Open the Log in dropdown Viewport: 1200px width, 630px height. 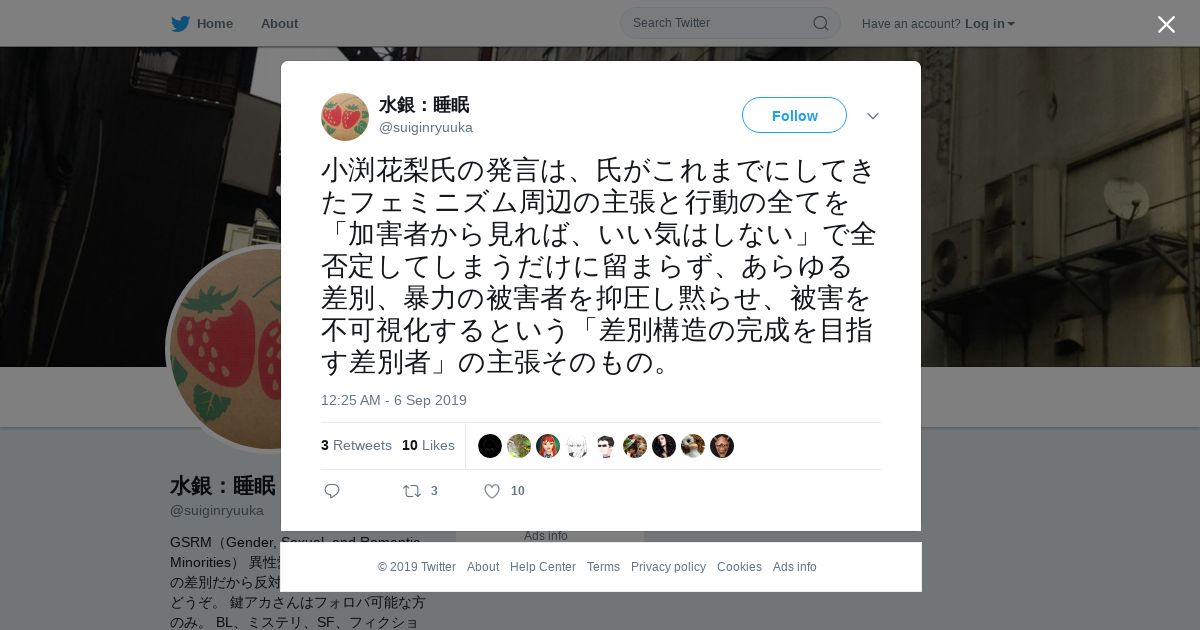(990, 24)
